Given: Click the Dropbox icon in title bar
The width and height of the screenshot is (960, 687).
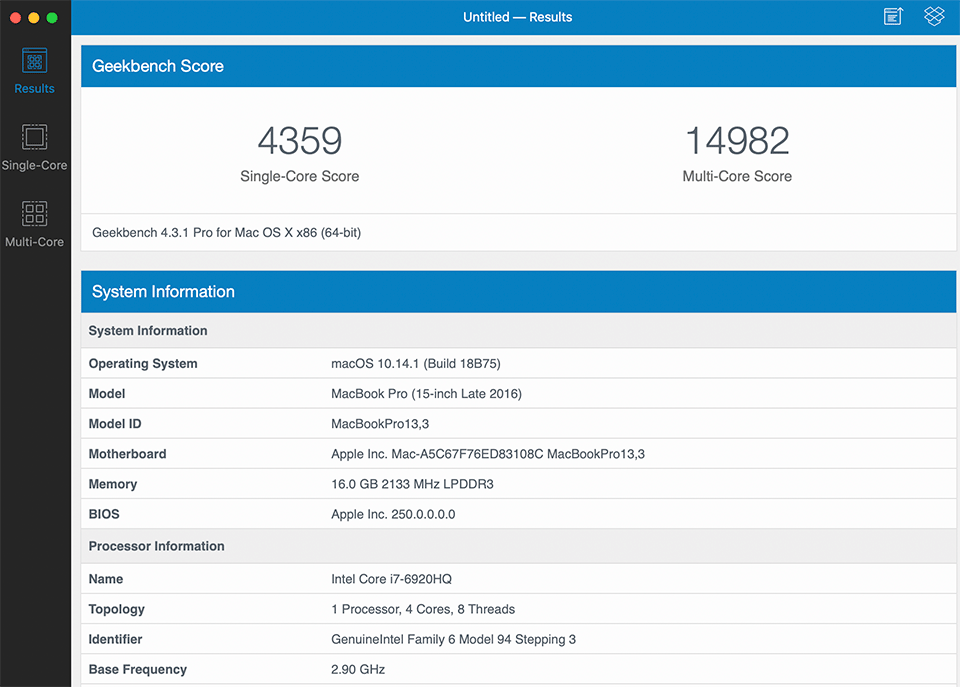Looking at the screenshot, I should coord(934,17).
